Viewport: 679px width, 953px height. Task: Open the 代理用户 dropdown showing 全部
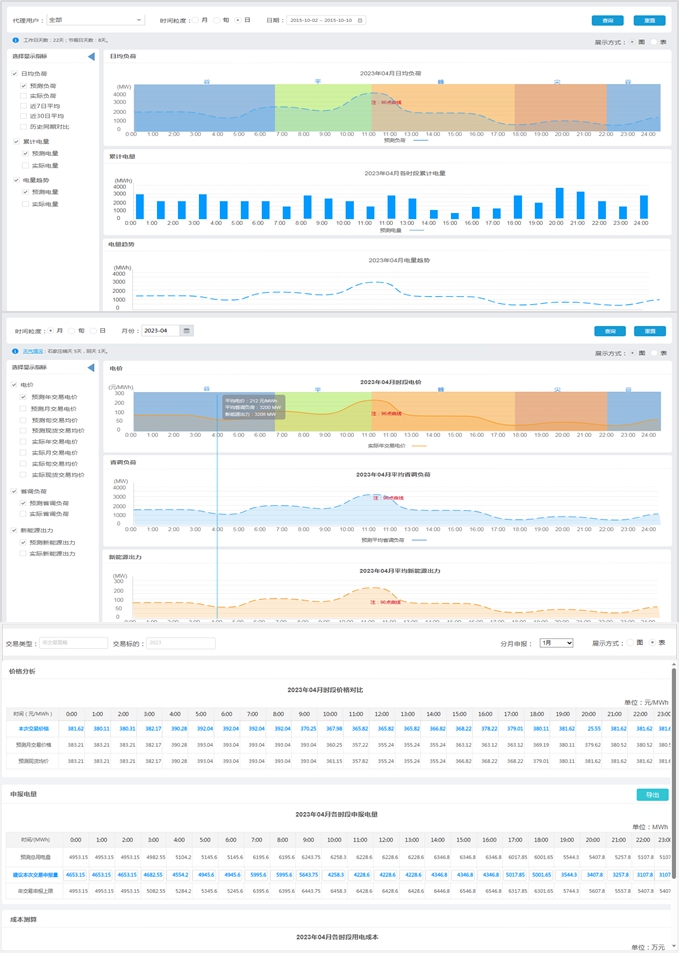96,20
